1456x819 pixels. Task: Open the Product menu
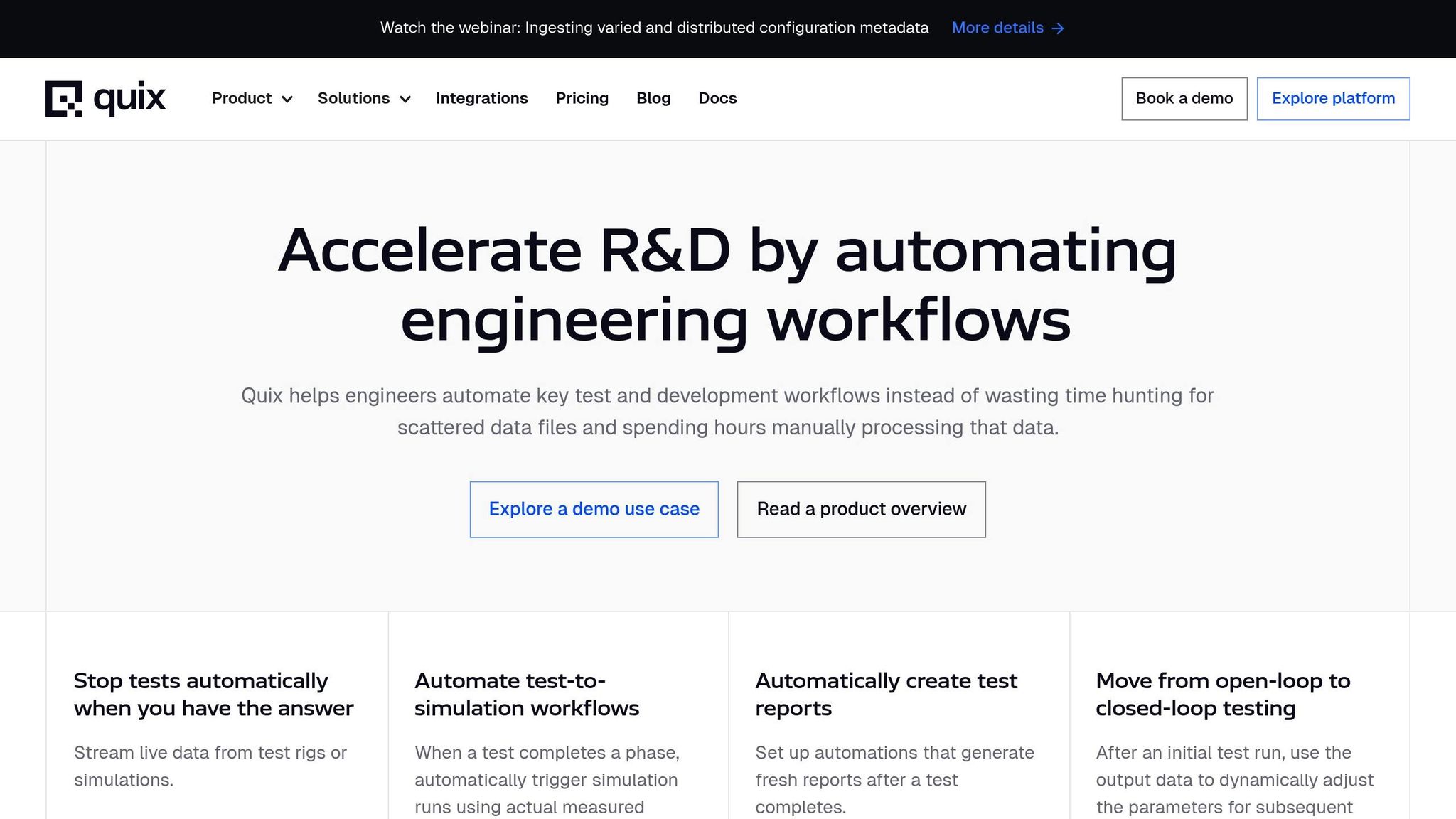coord(242,98)
